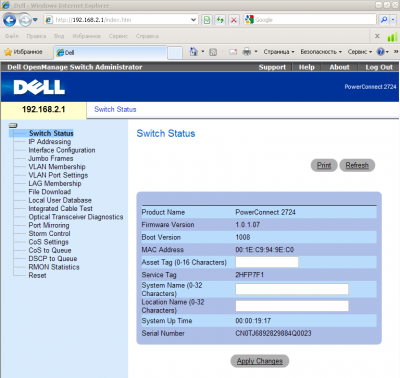Open Local User Database page
Image resolution: width=400 pixels, height=378 pixels.
pyautogui.click(x=60, y=200)
